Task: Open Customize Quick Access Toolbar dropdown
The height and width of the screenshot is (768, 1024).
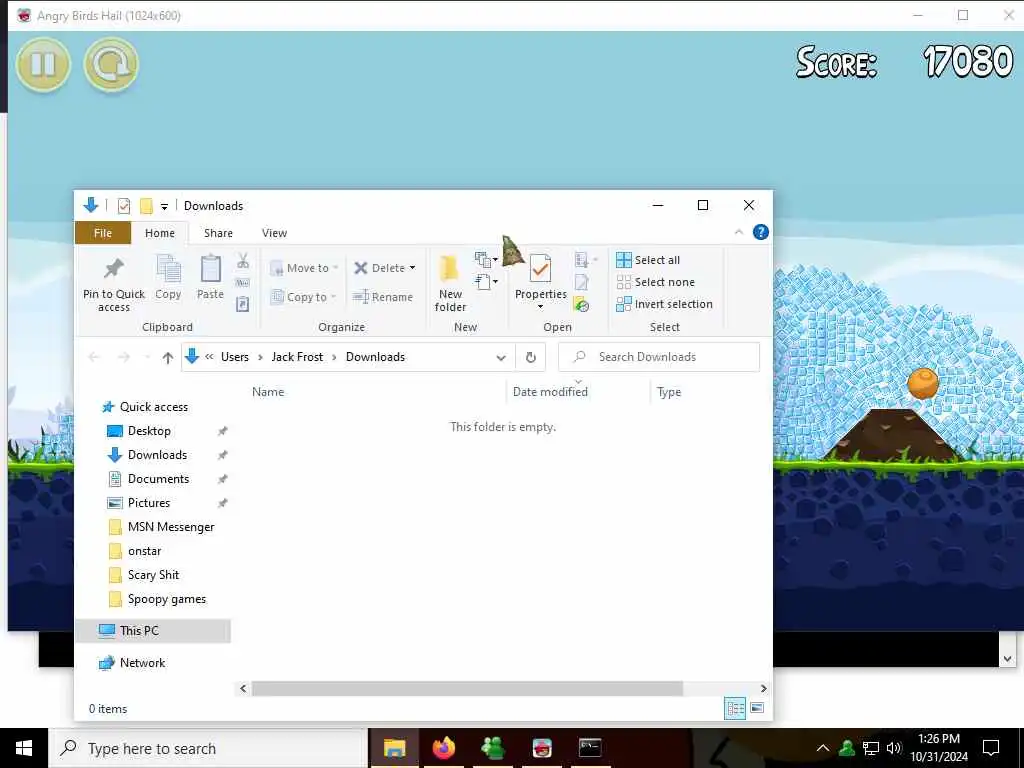Action: (x=165, y=206)
